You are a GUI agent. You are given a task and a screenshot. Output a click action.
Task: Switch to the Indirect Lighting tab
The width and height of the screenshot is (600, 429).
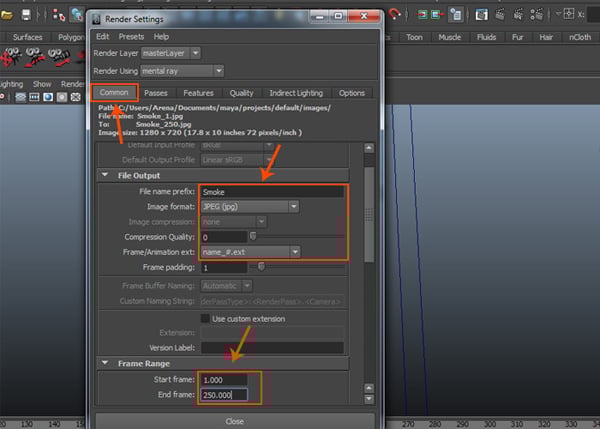point(296,93)
